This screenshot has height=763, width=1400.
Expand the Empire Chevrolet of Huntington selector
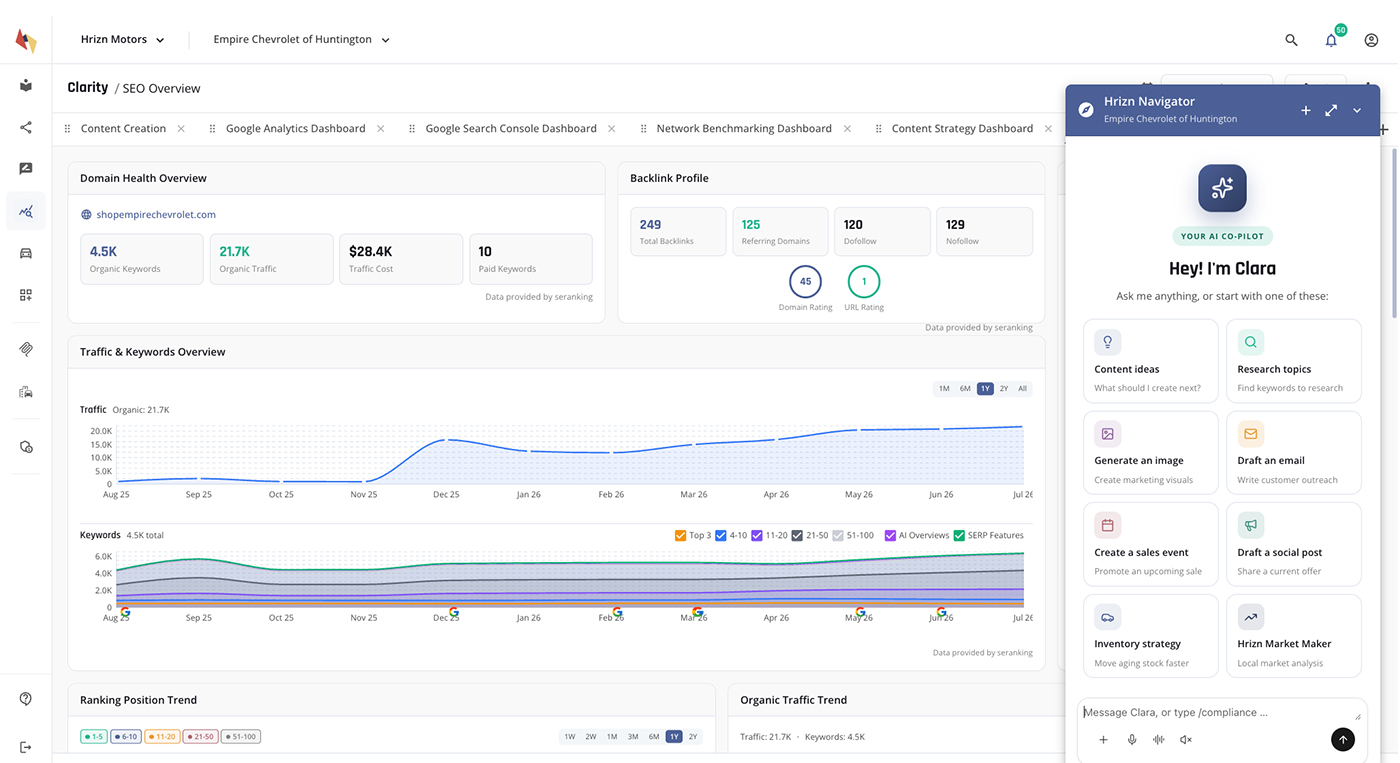pyautogui.click(x=301, y=40)
